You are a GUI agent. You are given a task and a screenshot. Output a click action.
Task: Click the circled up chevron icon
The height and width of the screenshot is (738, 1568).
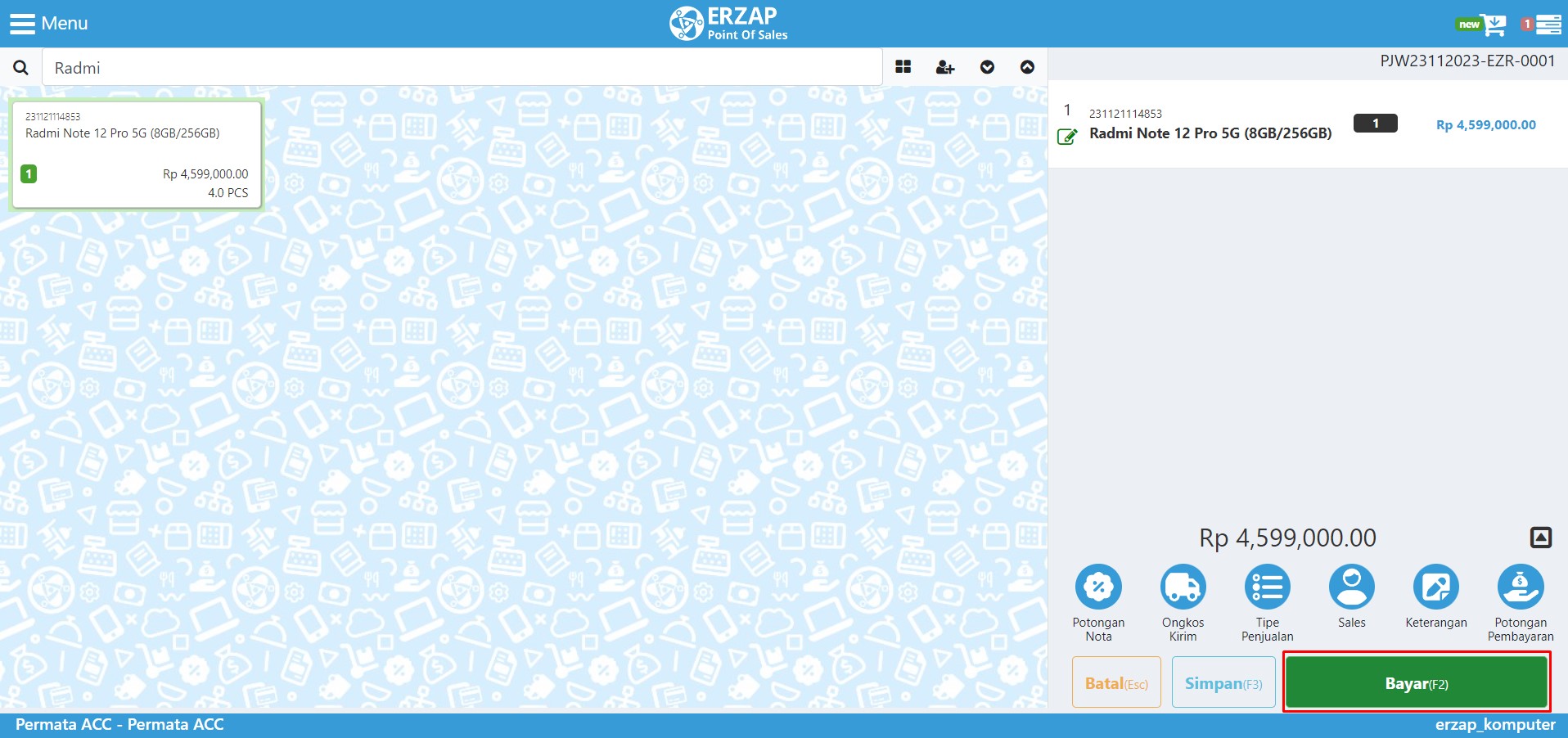[x=1027, y=67]
